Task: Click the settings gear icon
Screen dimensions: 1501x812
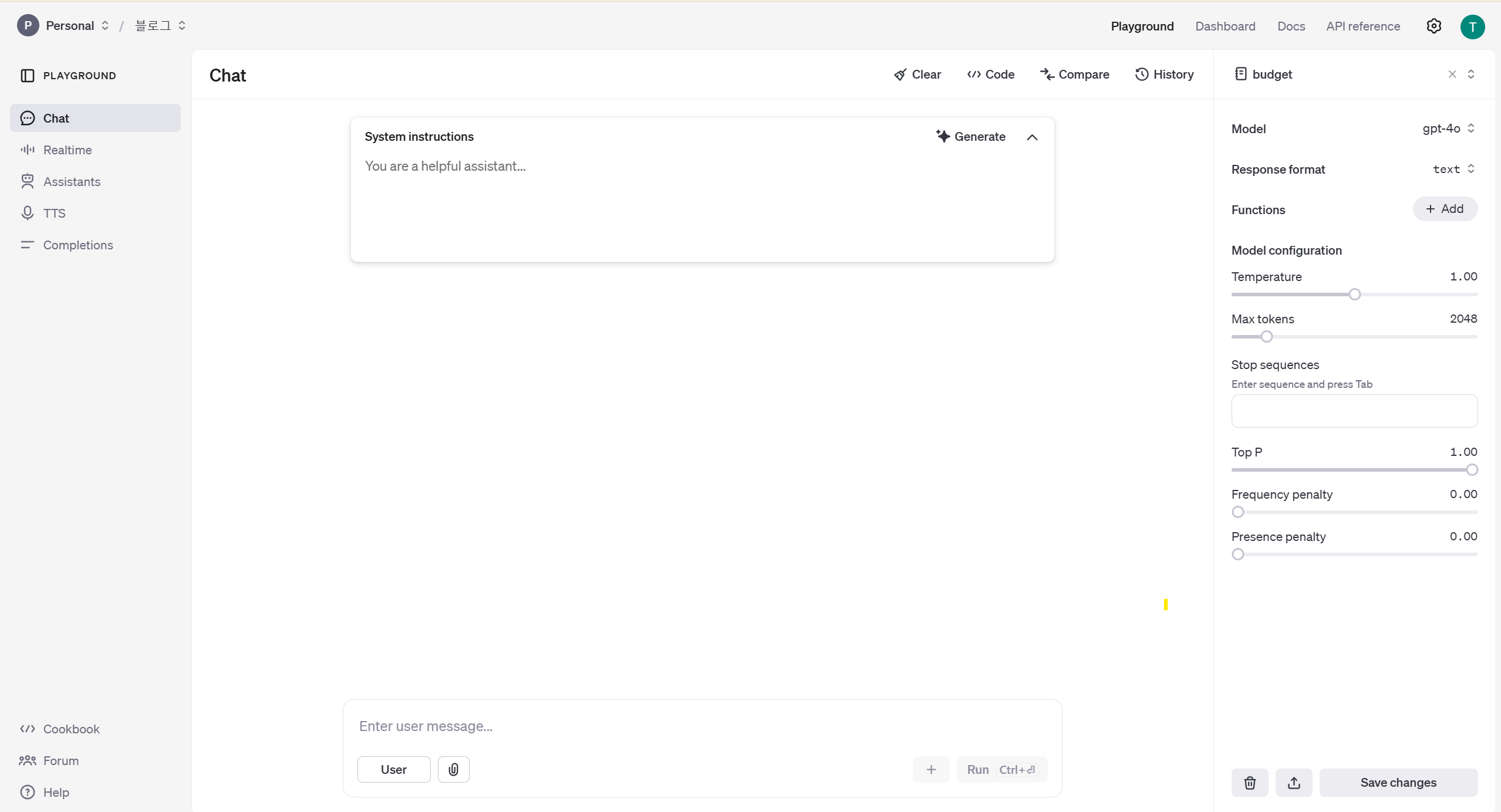Action: tap(1433, 26)
